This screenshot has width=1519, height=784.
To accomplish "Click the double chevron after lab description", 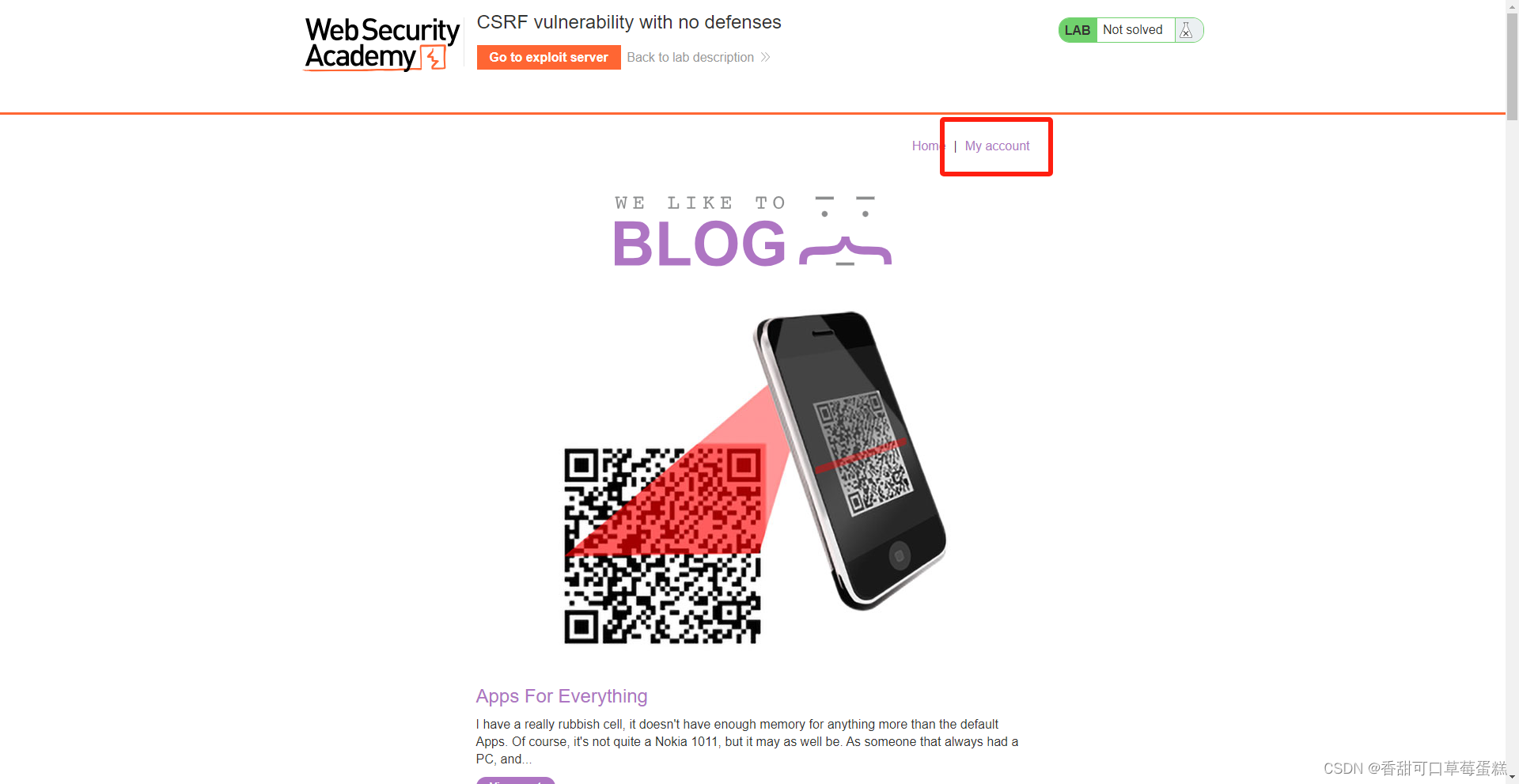I will pos(765,57).
